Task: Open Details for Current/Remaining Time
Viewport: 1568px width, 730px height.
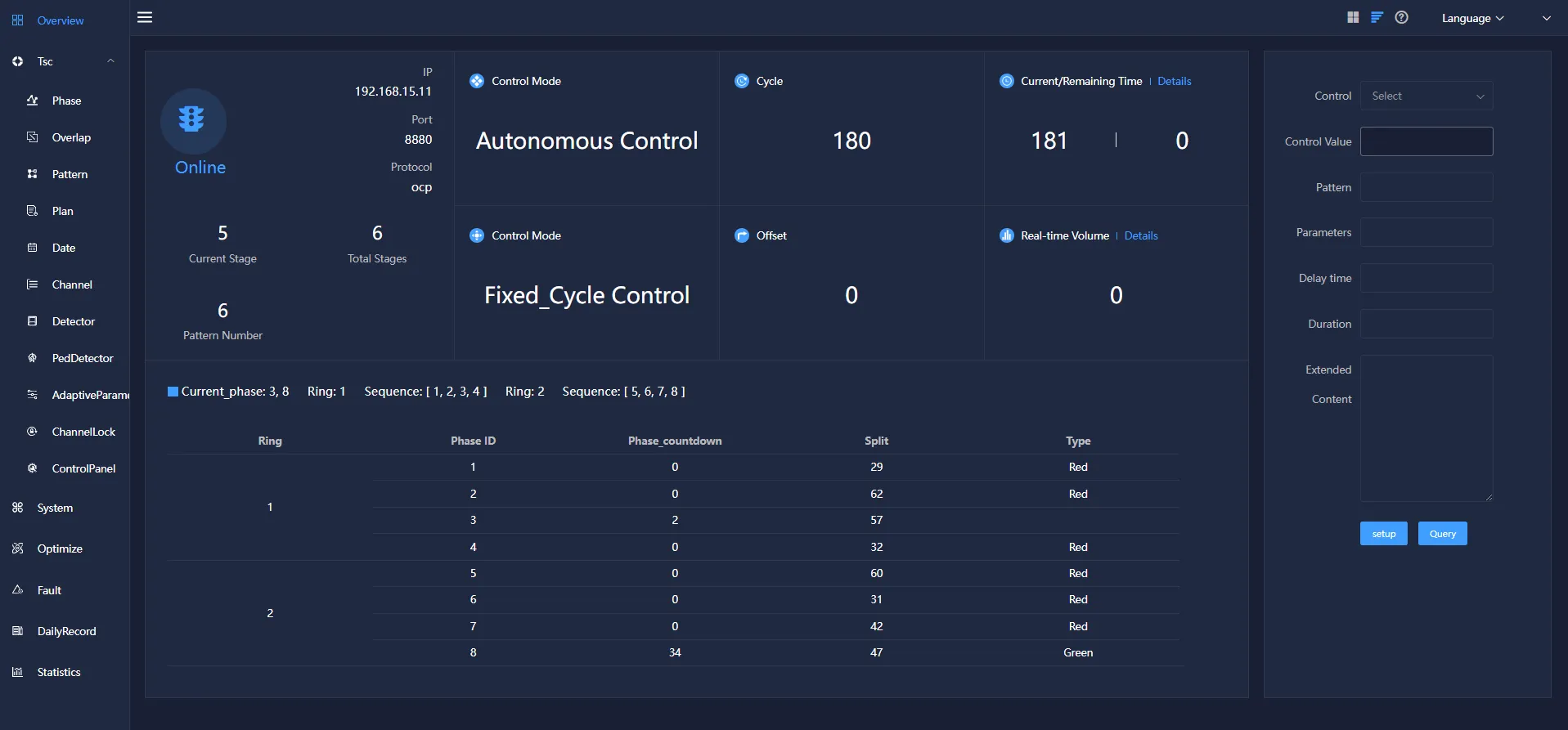Action: (1175, 81)
